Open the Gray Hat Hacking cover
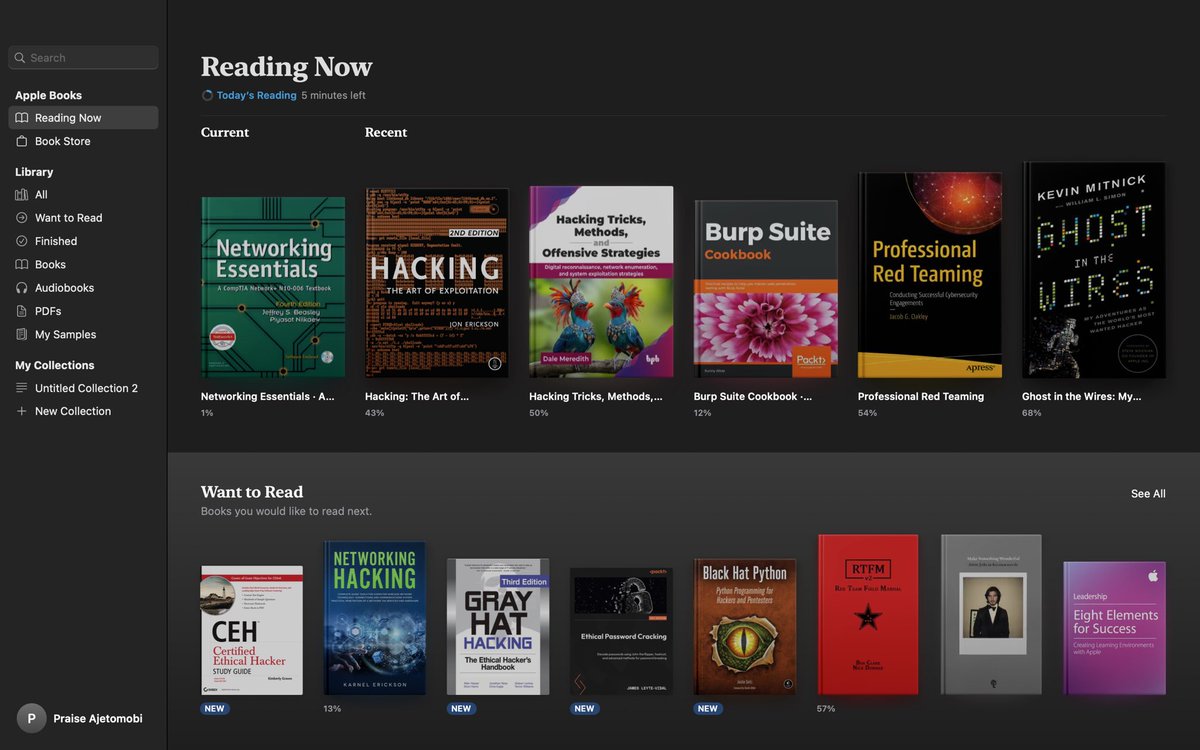Viewport: 1200px width, 750px height. pyautogui.click(x=498, y=626)
